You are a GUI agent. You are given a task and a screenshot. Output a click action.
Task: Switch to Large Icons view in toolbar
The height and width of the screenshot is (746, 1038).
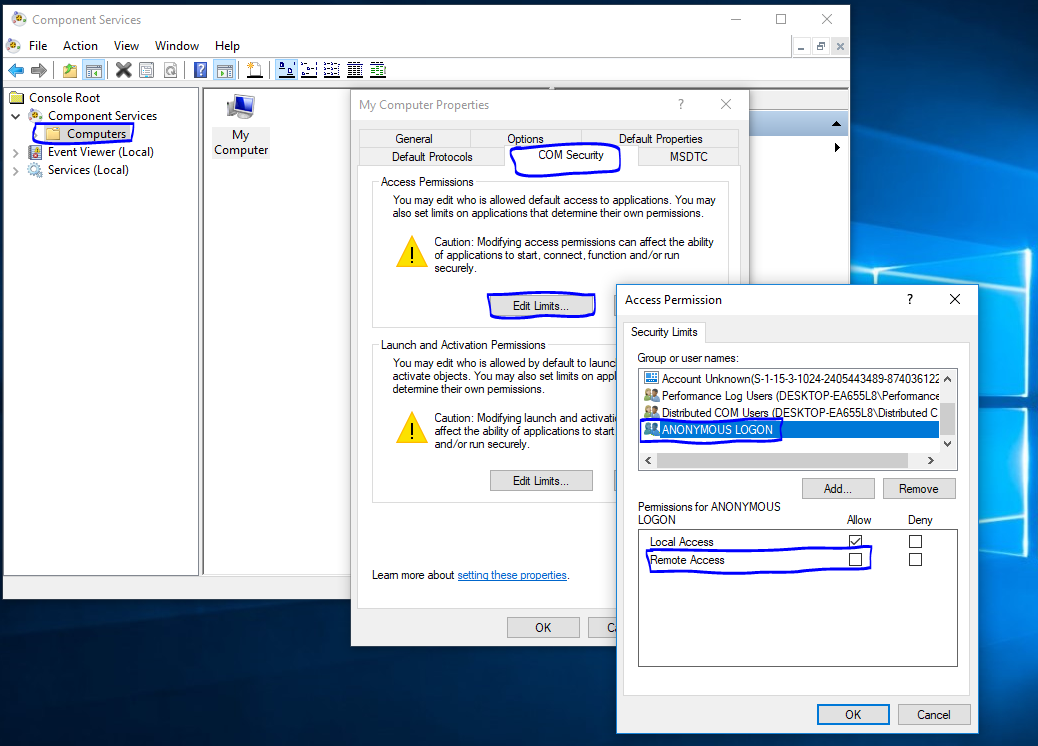pos(286,70)
